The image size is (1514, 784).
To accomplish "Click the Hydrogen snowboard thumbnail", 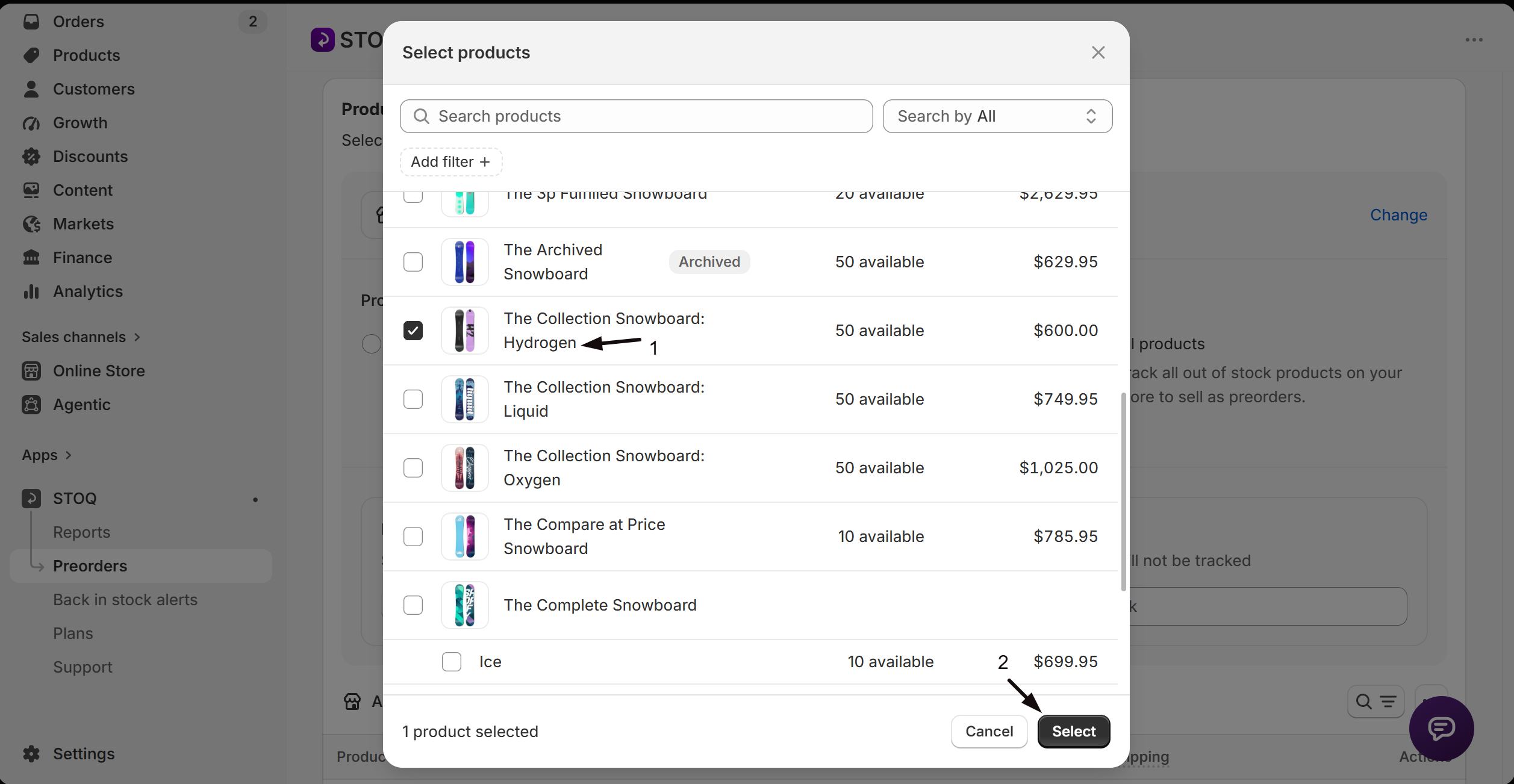I will click(464, 331).
